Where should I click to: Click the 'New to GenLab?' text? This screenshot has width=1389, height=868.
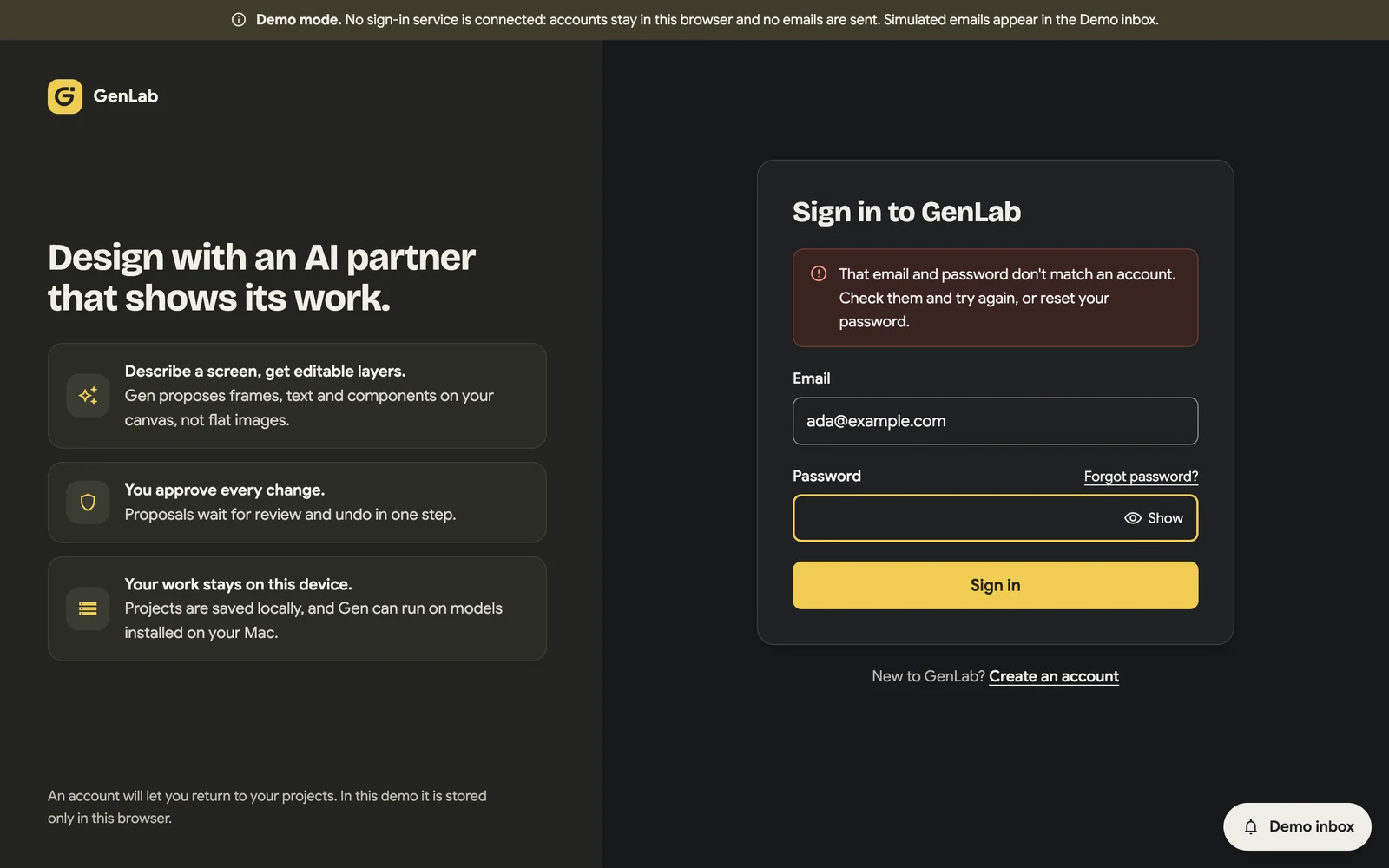(x=928, y=676)
